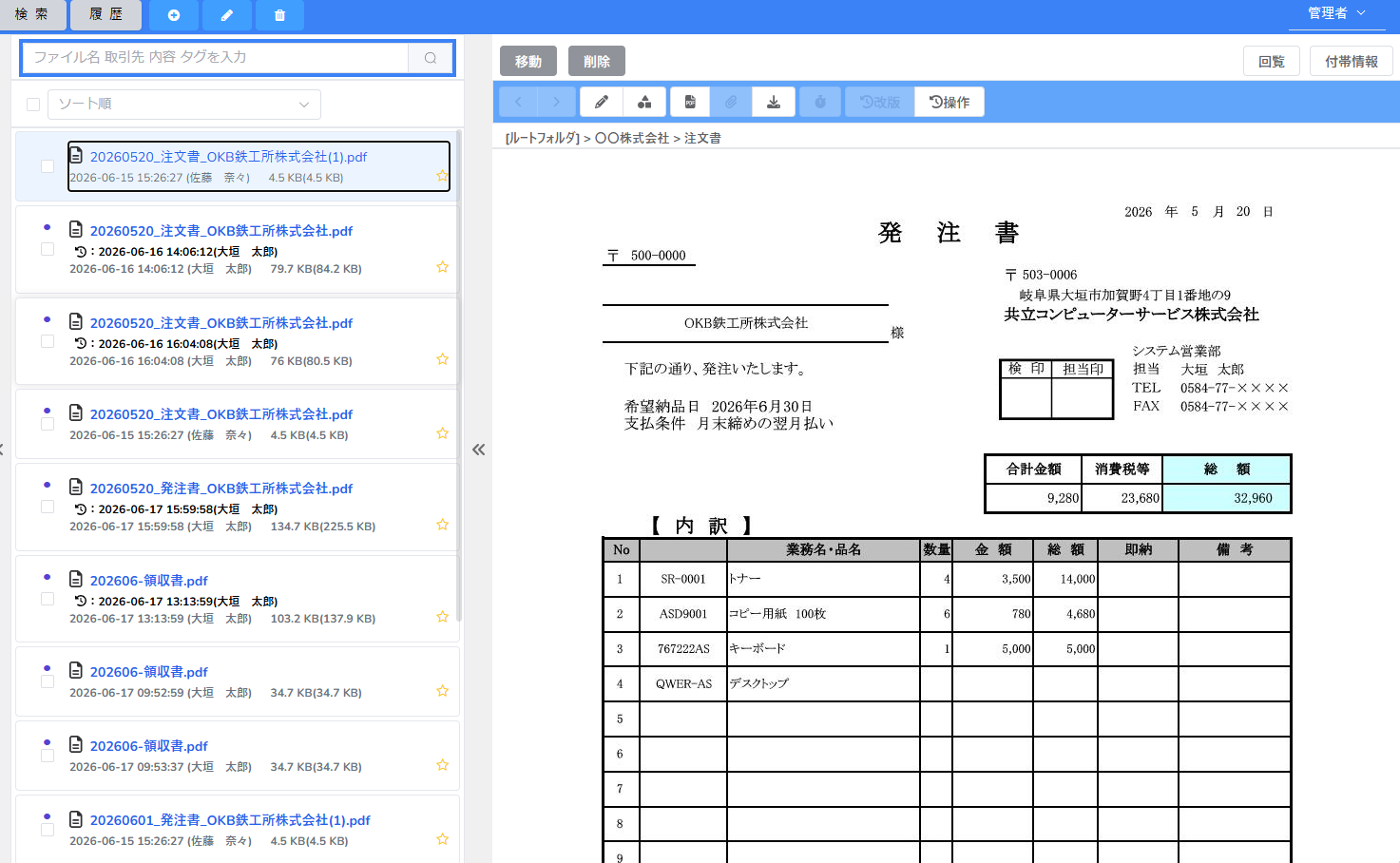Viewport: 1400px width, 863px height.
Task: Click history entry 2026-06-17 13:13:59(大垣 太郎)
Action: coord(177,602)
